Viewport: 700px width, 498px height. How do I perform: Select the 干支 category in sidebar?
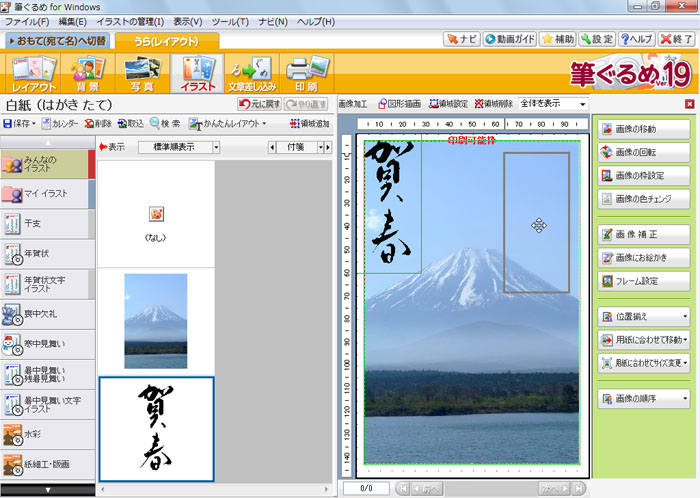point(47,224)
